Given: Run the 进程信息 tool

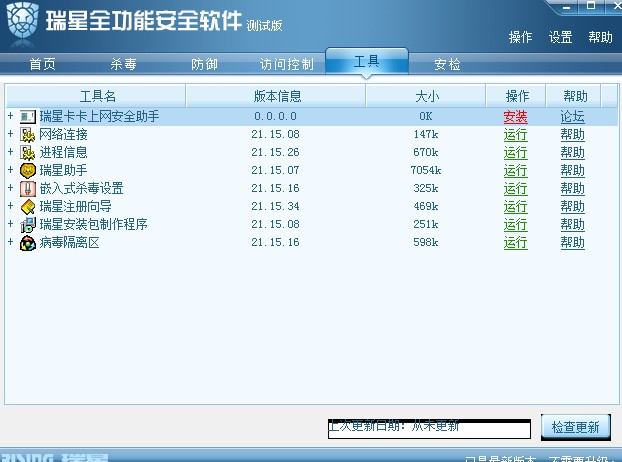Looking at the screenshot, I should coord(515,153).
